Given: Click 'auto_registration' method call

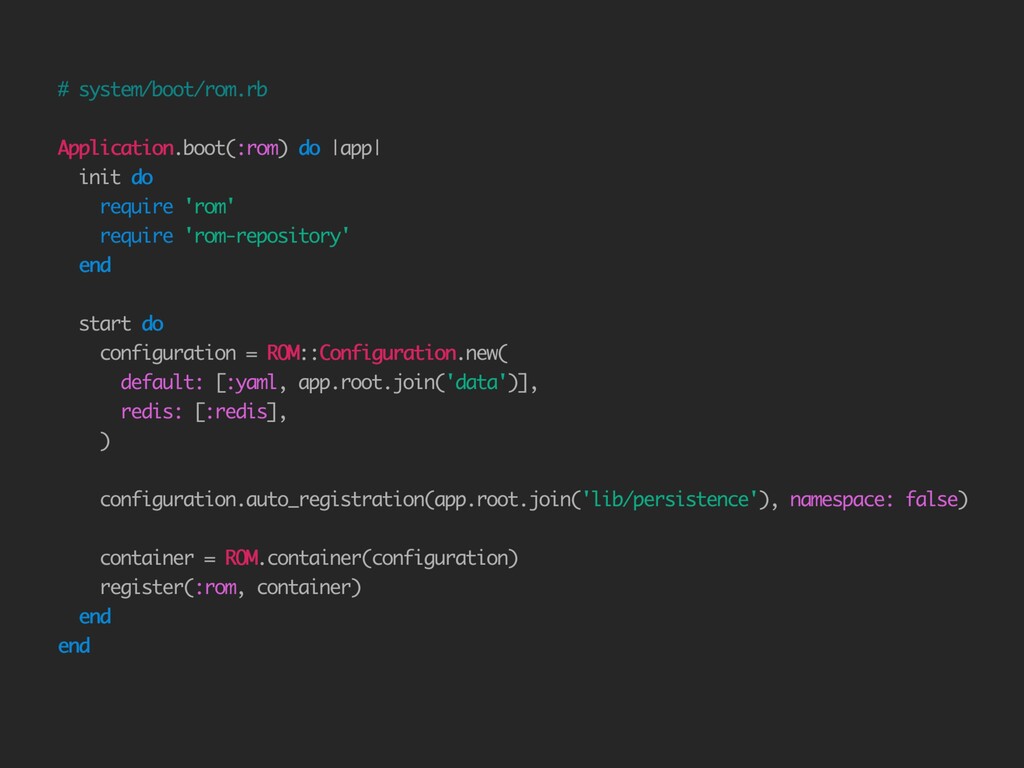Looking at the screenshot, I should (335, 500).
